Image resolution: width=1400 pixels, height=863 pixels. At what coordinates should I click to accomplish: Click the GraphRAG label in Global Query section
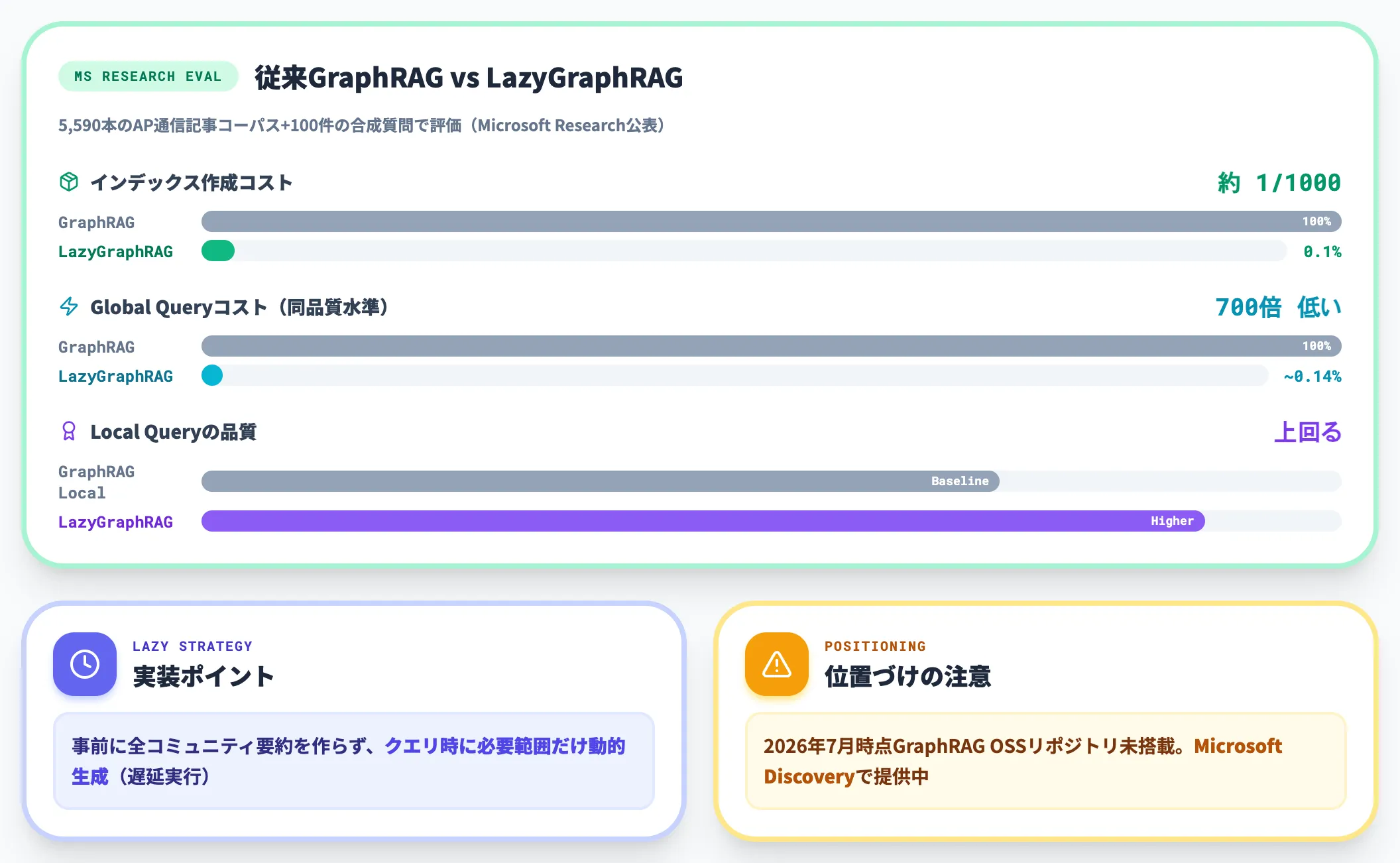click(96, 347)
